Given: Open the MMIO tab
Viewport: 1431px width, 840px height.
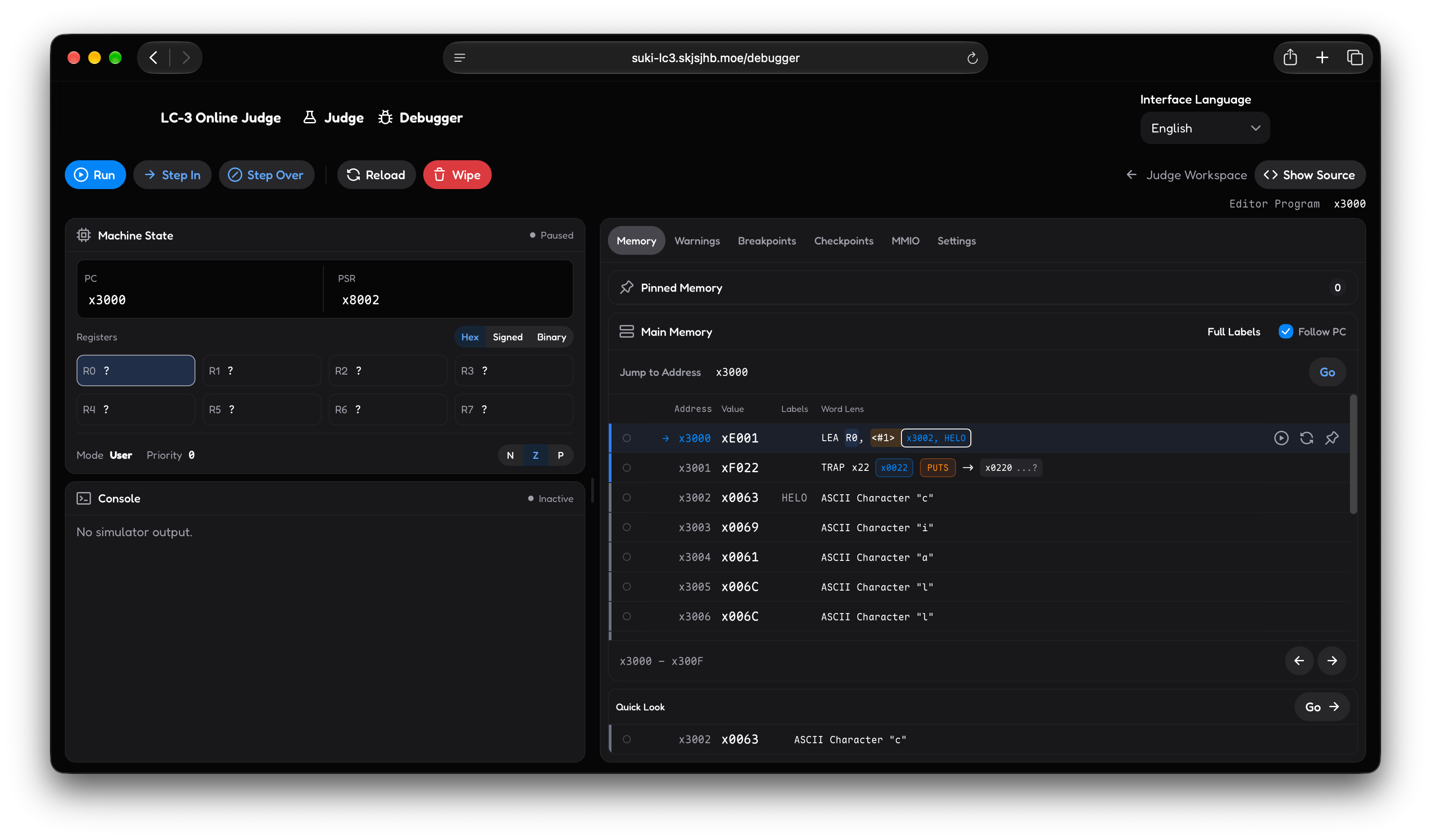Looking at the screenshot, I should pyautogui.click(x=905, y=241).
